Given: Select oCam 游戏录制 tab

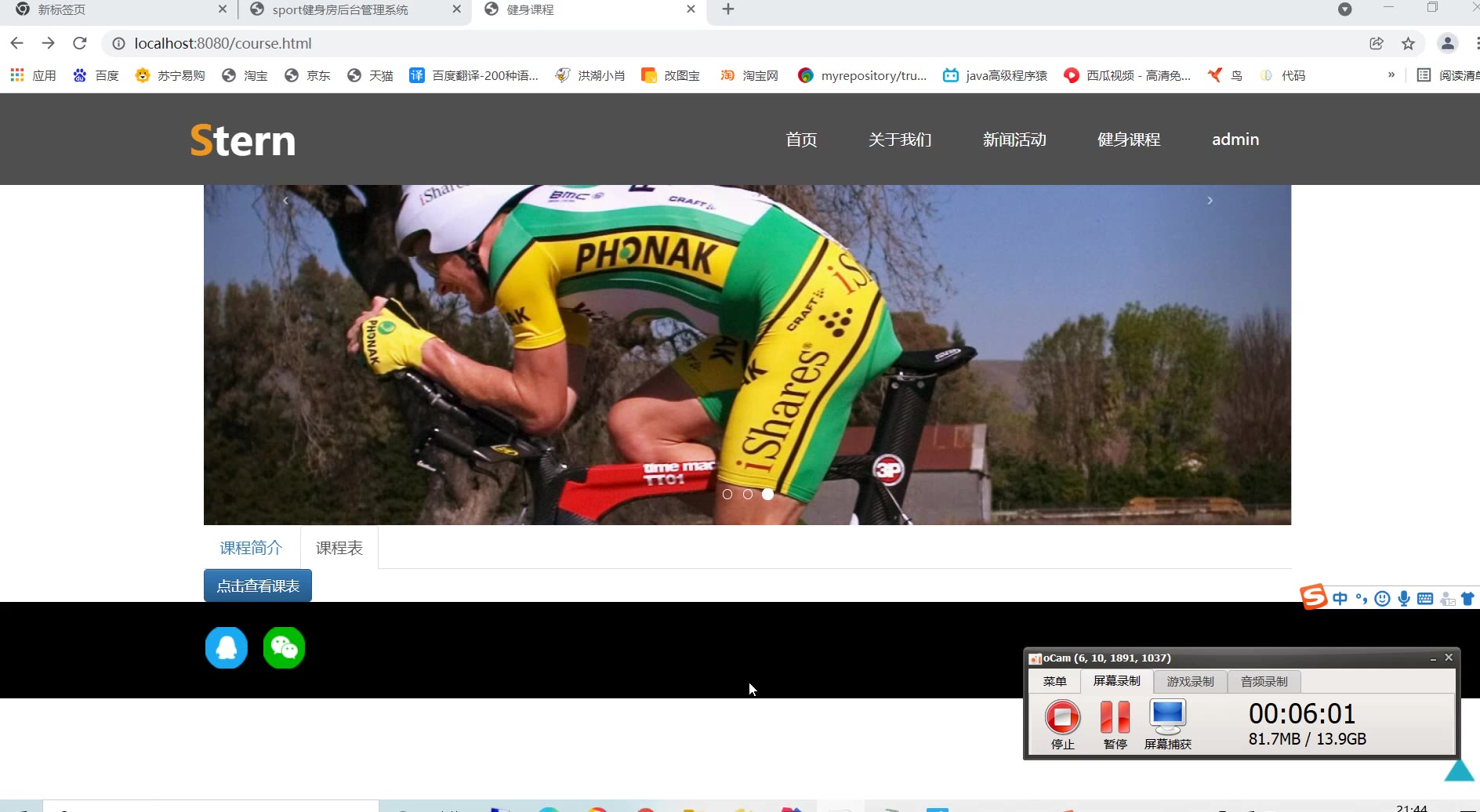Looking at the screenshot, I should 1190,681.
